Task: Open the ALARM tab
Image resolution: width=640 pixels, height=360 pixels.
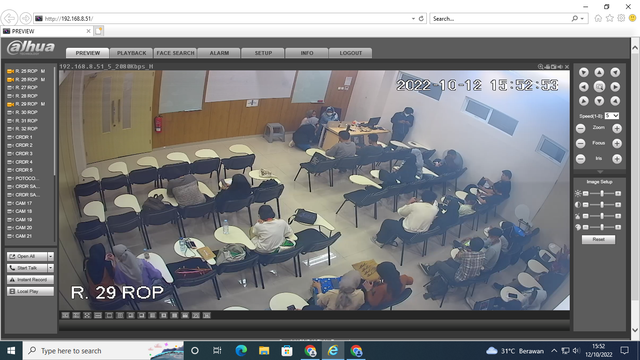Action: click(x=219, y=53)
